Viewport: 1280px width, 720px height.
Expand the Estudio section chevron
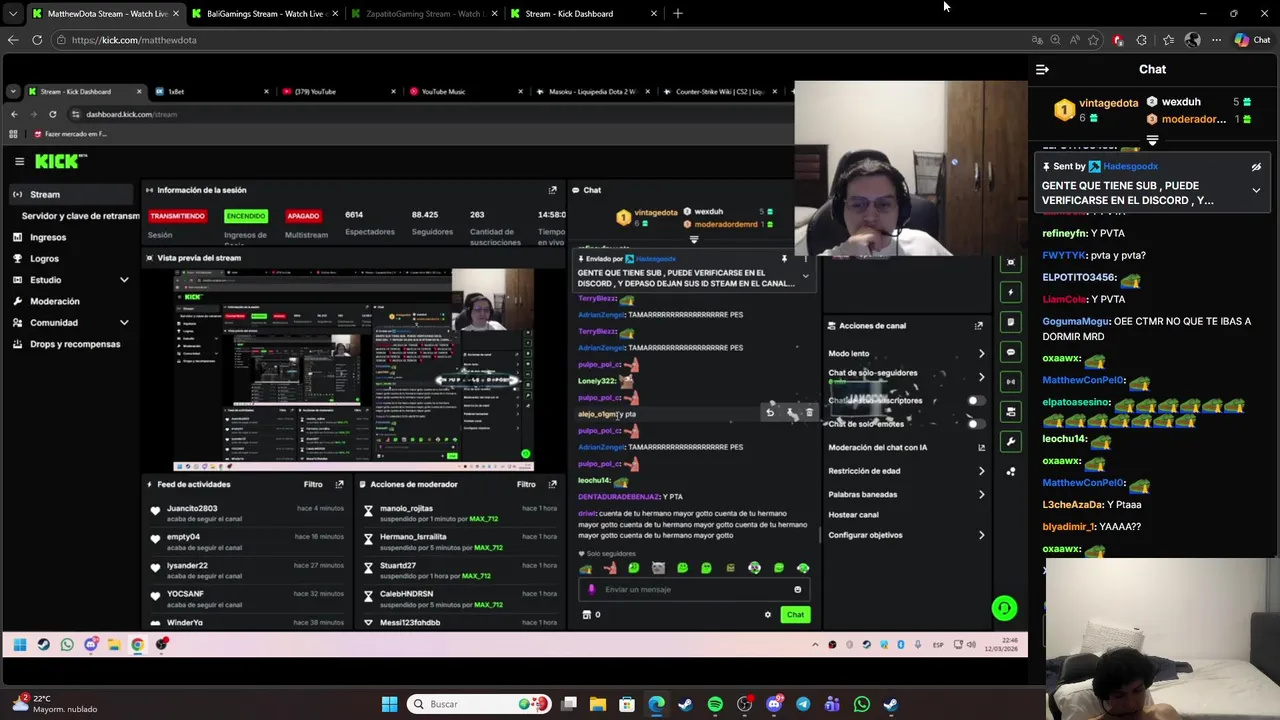124,280
